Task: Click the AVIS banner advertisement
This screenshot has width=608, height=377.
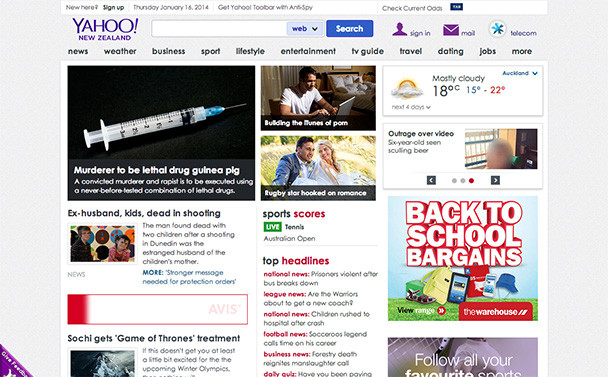Action: (157, 309)
